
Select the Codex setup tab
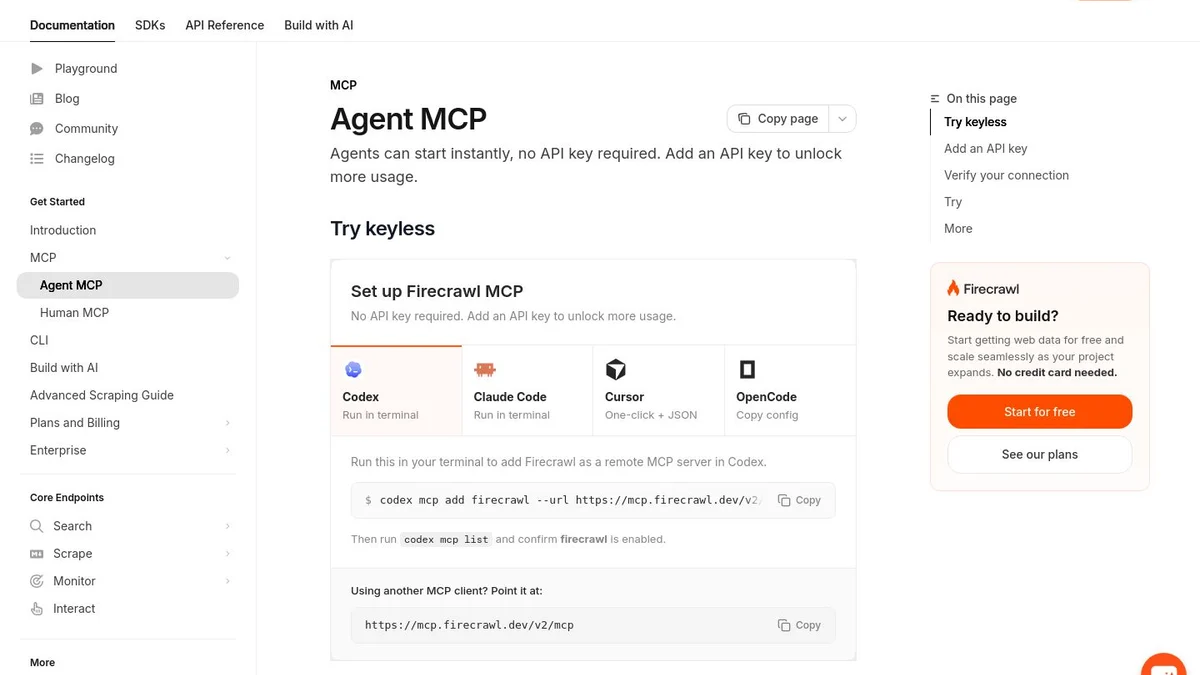[396, 390]
